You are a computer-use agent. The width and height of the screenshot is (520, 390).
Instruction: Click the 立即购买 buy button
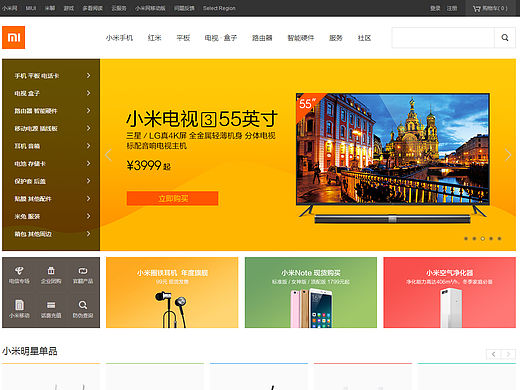173,198
